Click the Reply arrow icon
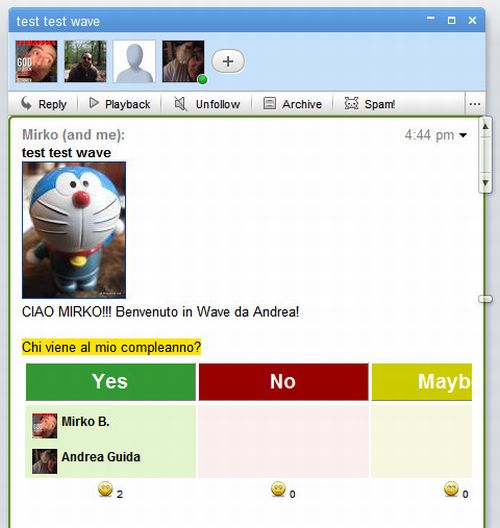 (x=26, y=103)
